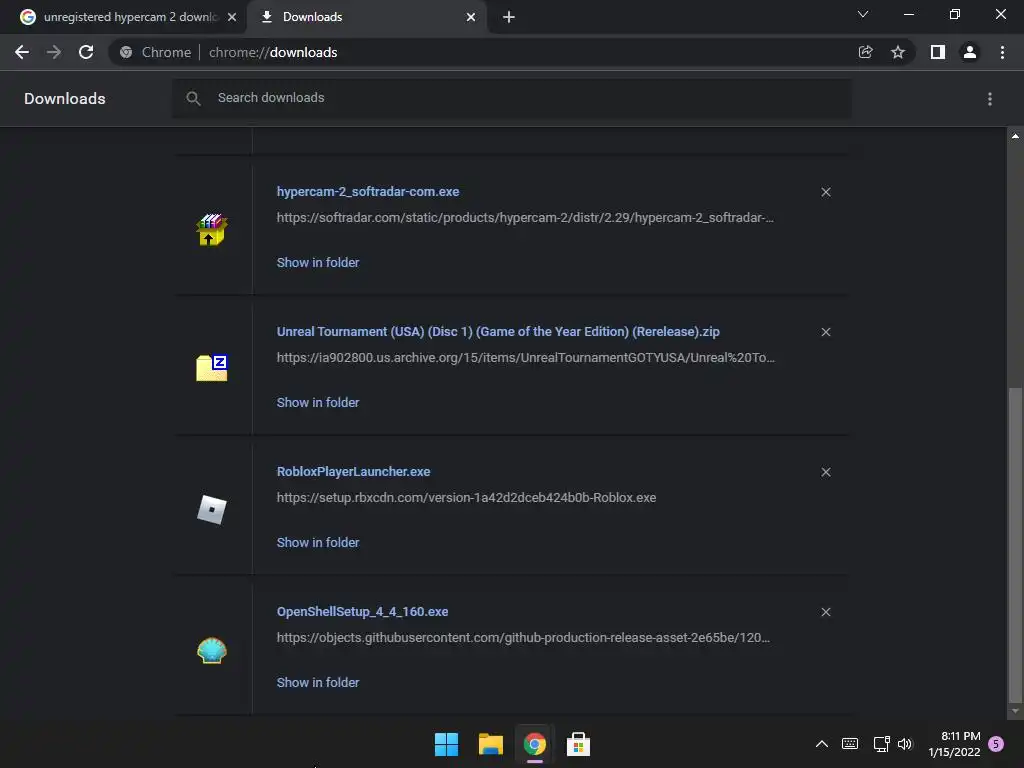Open the Chrome three-dot menu
The height and width of the screenshot is (768, 1024).
pos(1002,52)
